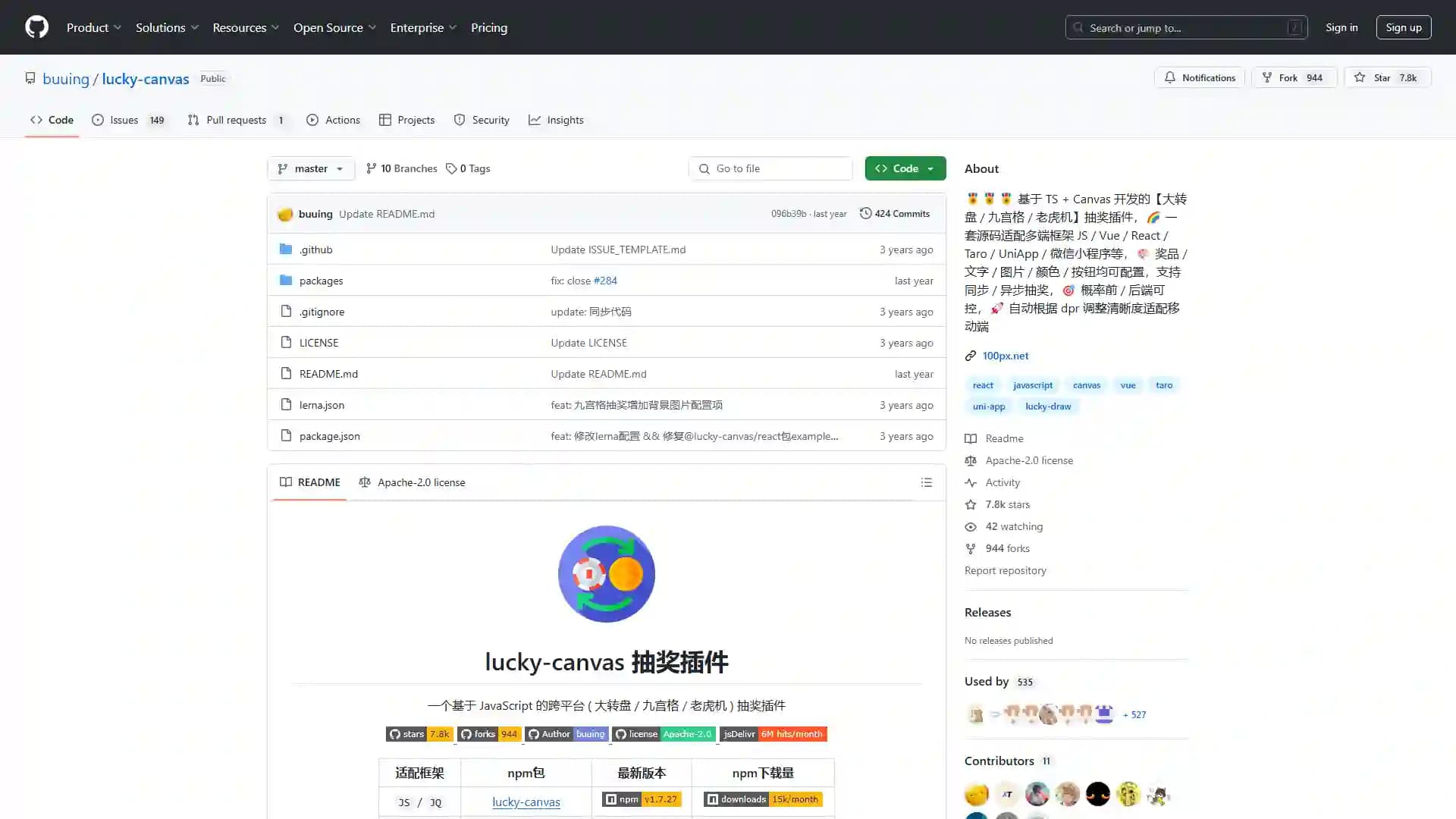
Task: Click the Security shield icon
Action: pos(459,120)
